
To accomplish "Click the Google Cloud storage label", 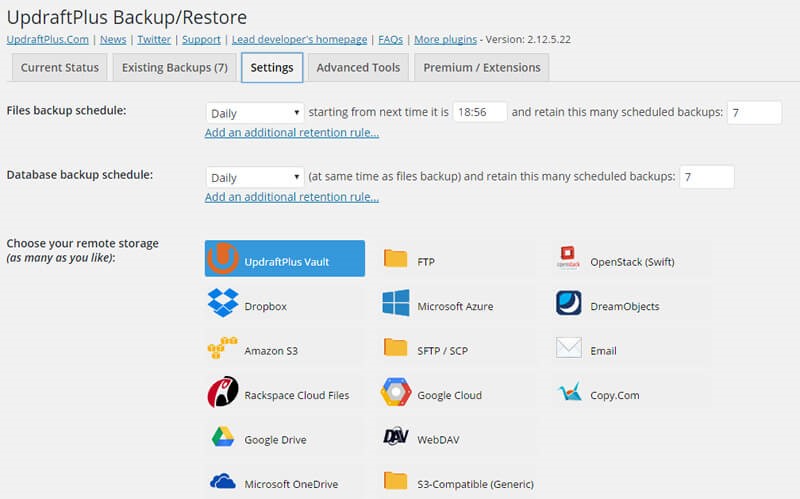I will tap(449, 395).
